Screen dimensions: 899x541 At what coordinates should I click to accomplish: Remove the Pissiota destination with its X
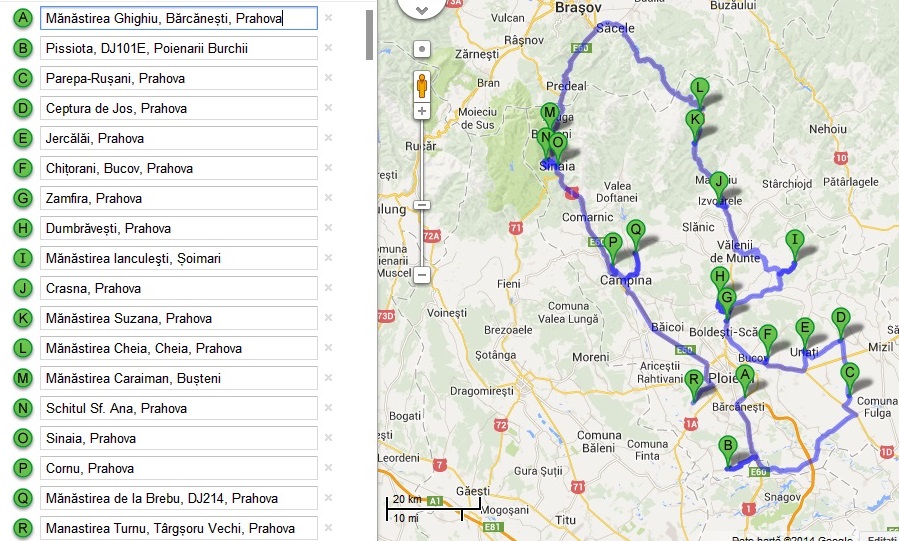pyautogui.click(x=328, y=48)
